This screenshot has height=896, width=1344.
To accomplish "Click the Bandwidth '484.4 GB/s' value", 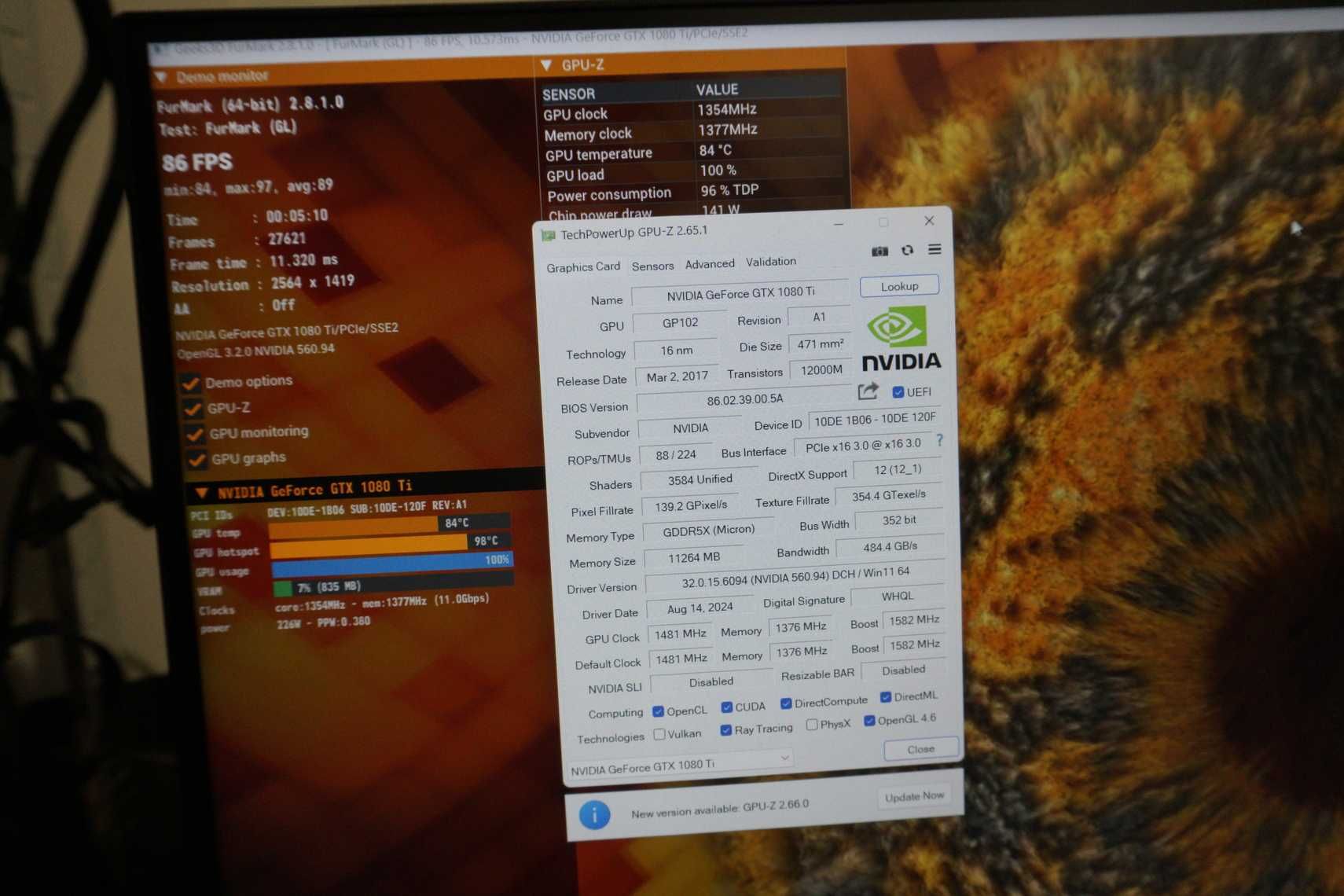I will pyautogui.click(x=889, y=546).
